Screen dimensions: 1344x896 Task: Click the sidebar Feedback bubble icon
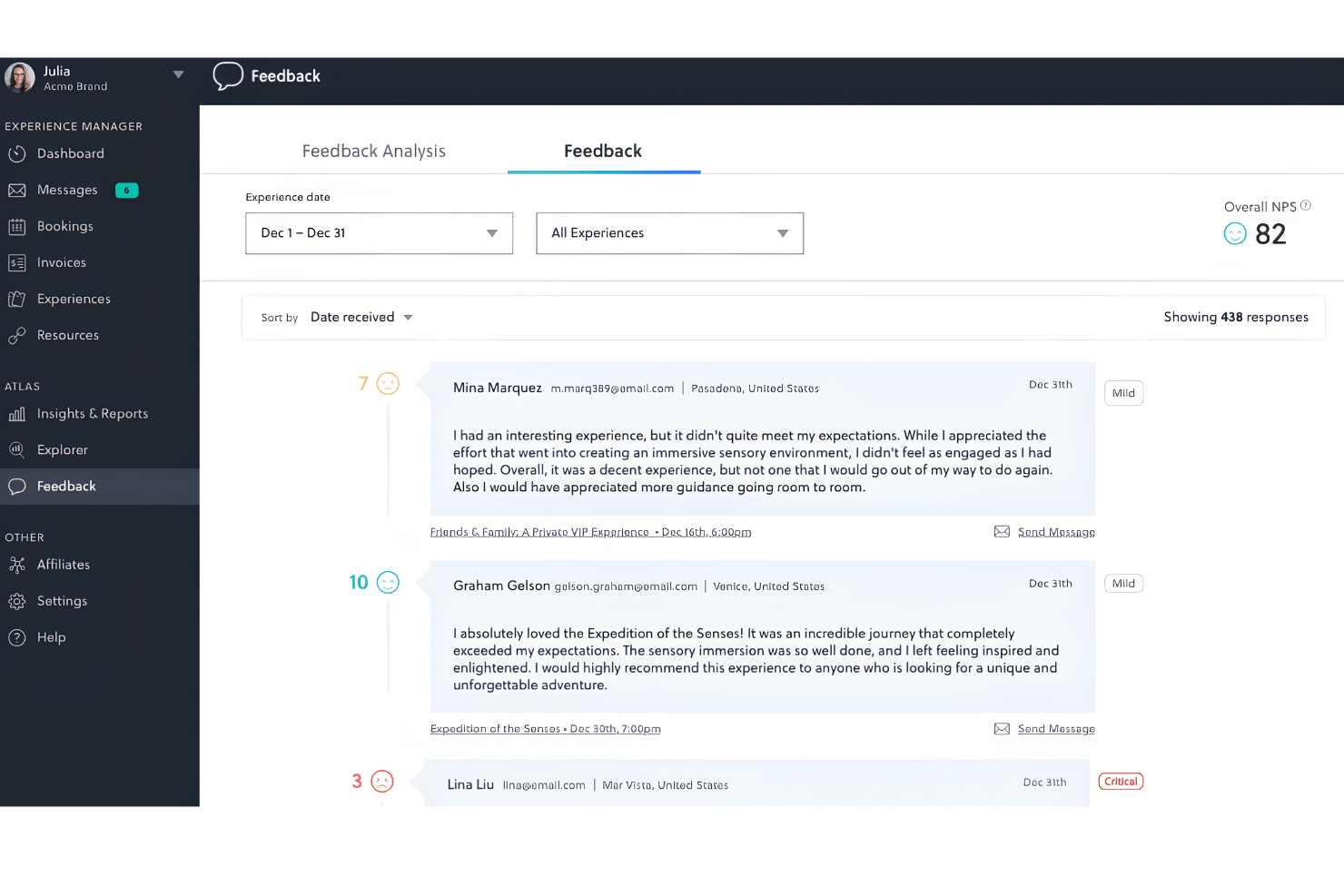[x=17, y=487]
